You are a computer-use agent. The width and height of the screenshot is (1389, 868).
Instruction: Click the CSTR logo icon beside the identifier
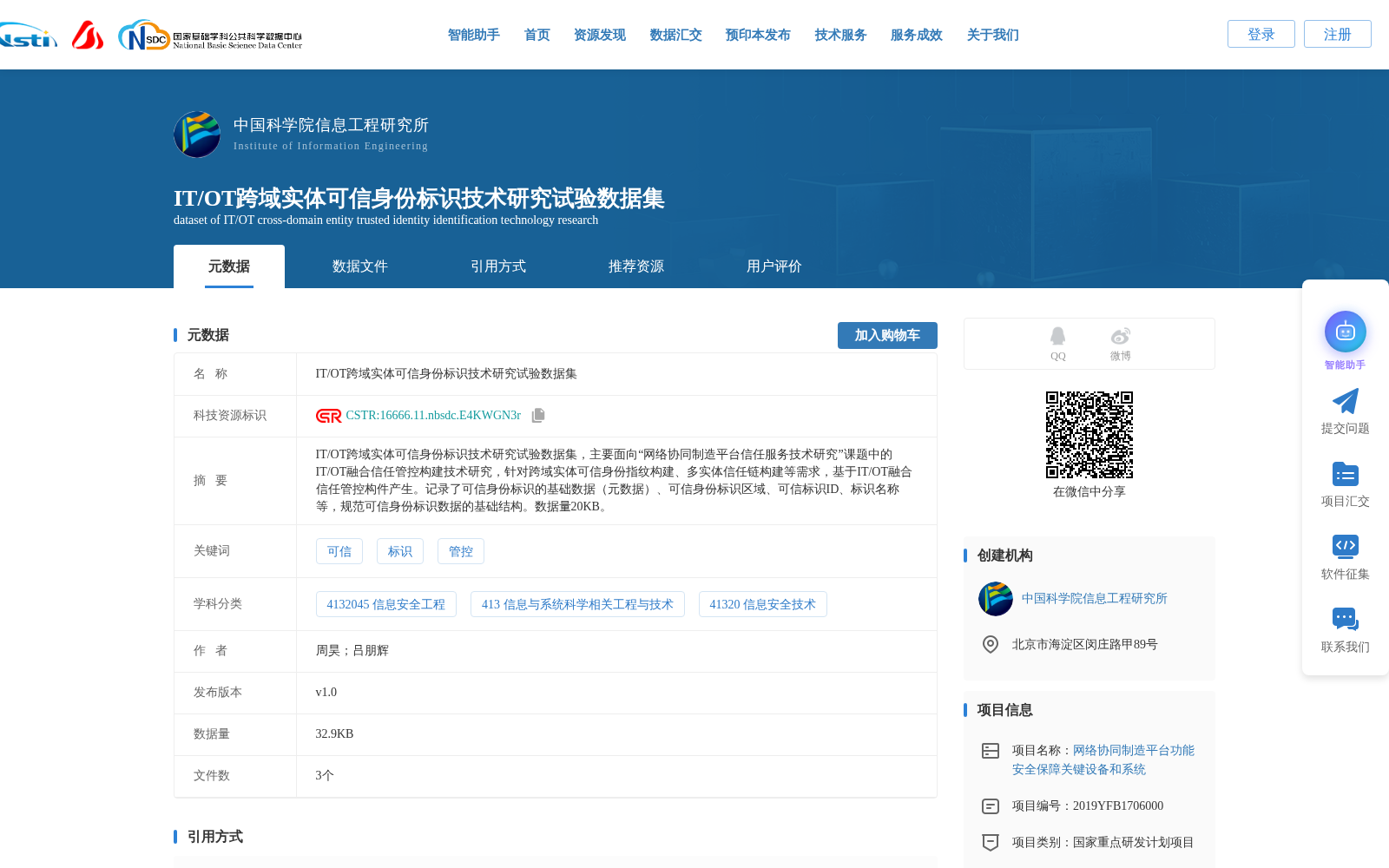328,416
